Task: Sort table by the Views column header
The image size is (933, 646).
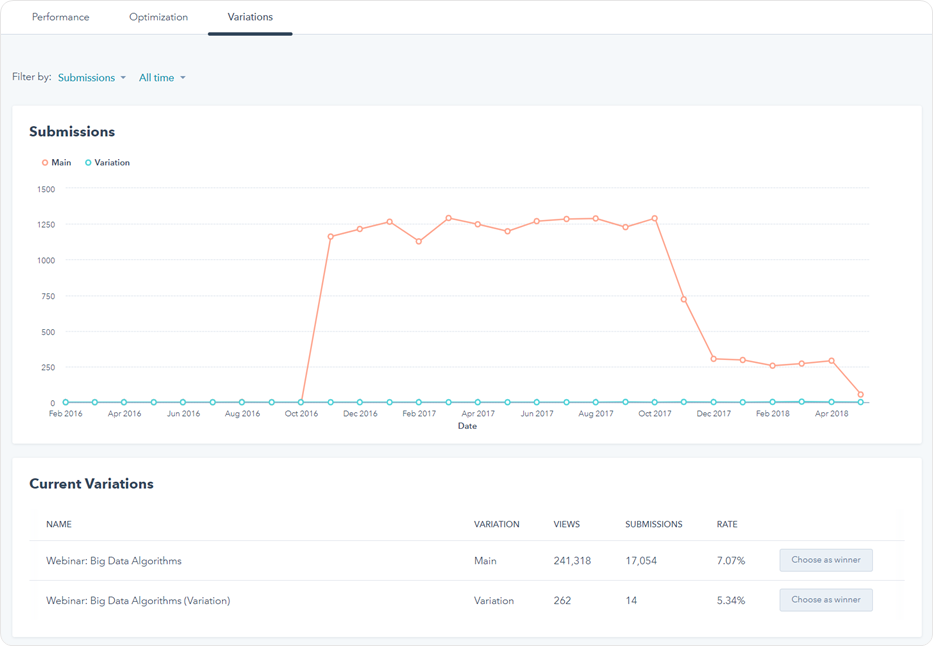Action: 566,524
